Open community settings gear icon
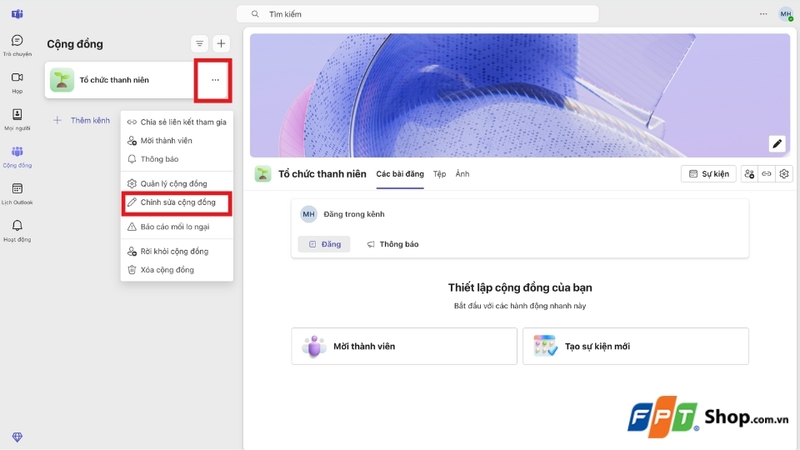Screen dimensions: 800x450 point(784,174)
